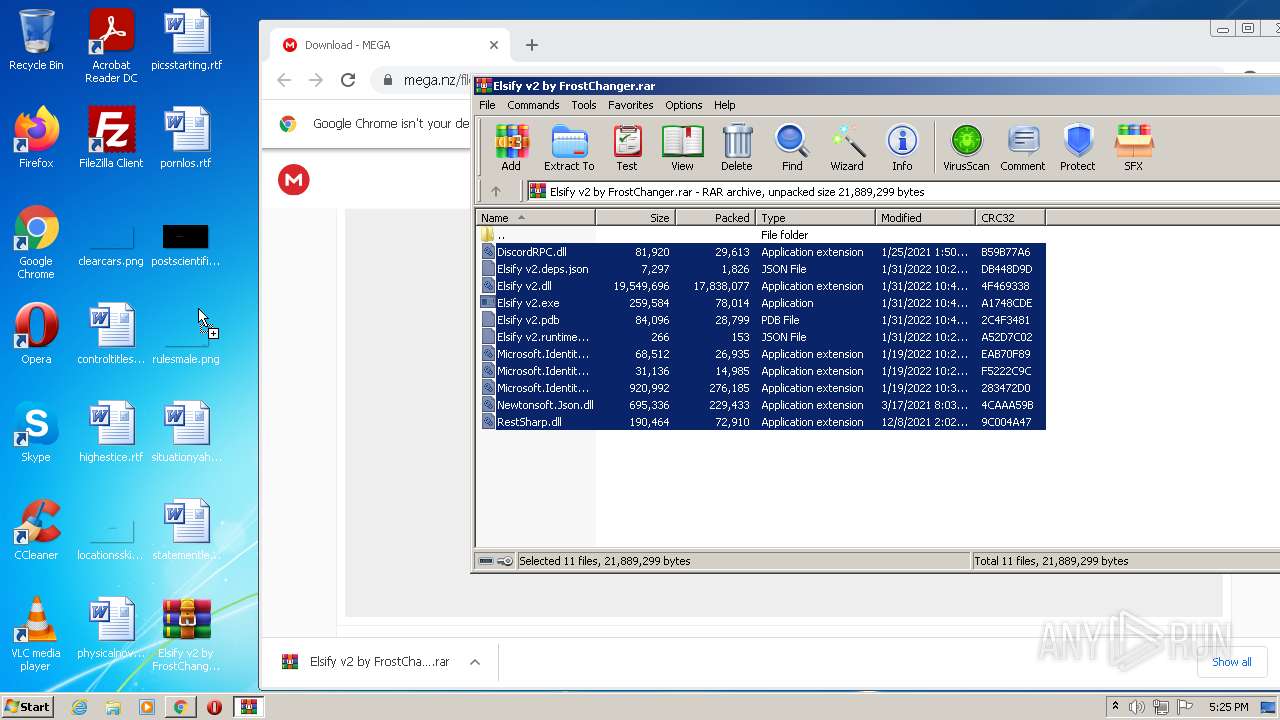Open the Info toolbar icon
Image resolution: width=1280 pixels, height=720 pixels.
click(902, 148)
